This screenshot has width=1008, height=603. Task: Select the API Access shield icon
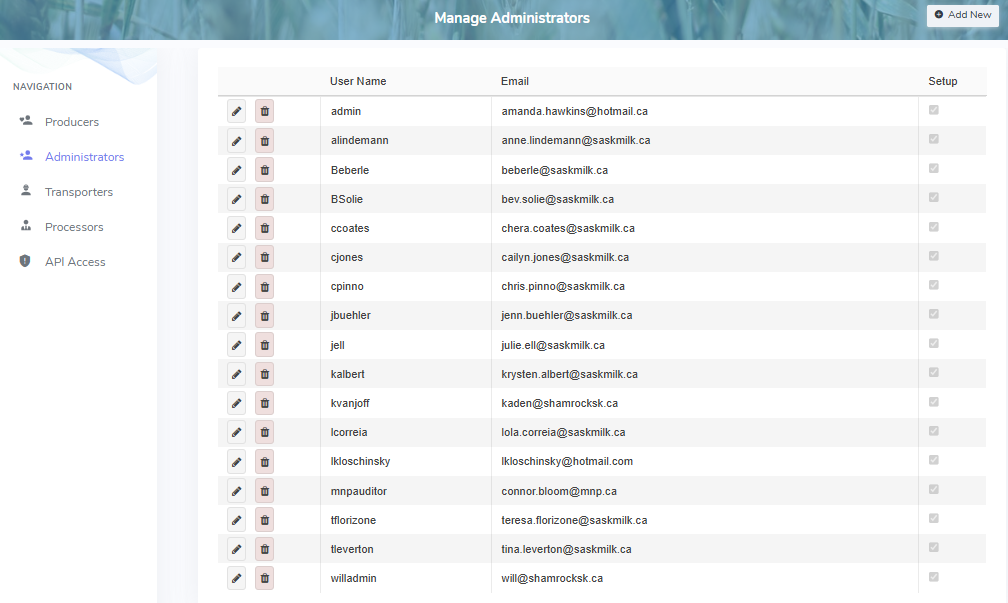click(x=25, y=261)
